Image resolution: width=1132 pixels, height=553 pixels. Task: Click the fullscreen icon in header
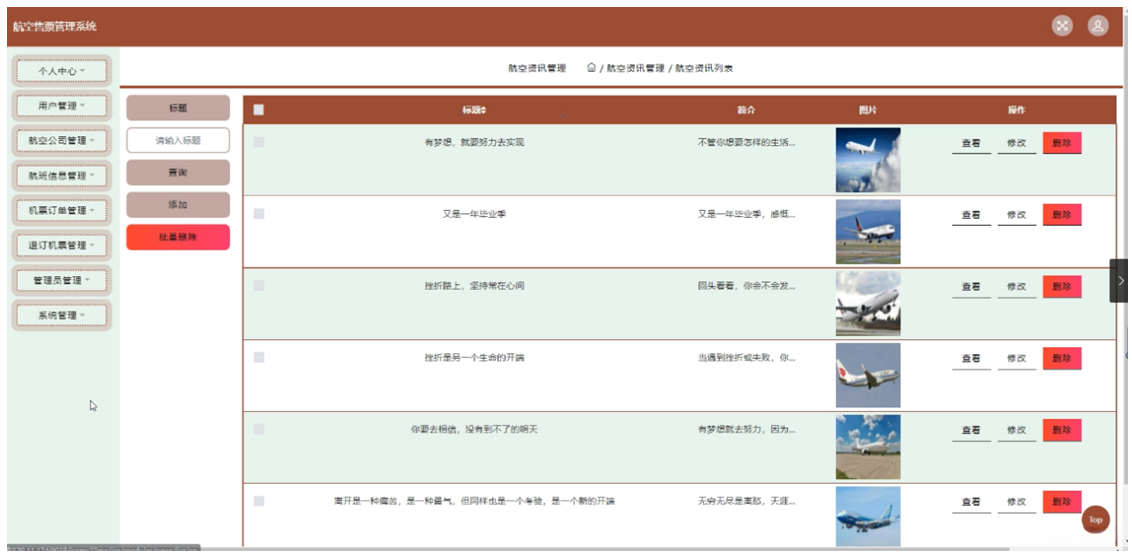tap(1062, 26)
